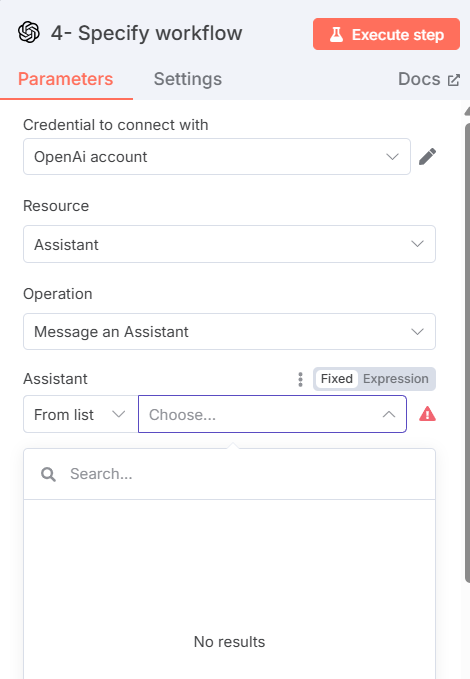This screenshot has height=679, width=470.
Task: Collapse the Choose... assistant dropdown
Action: point(272,414)
